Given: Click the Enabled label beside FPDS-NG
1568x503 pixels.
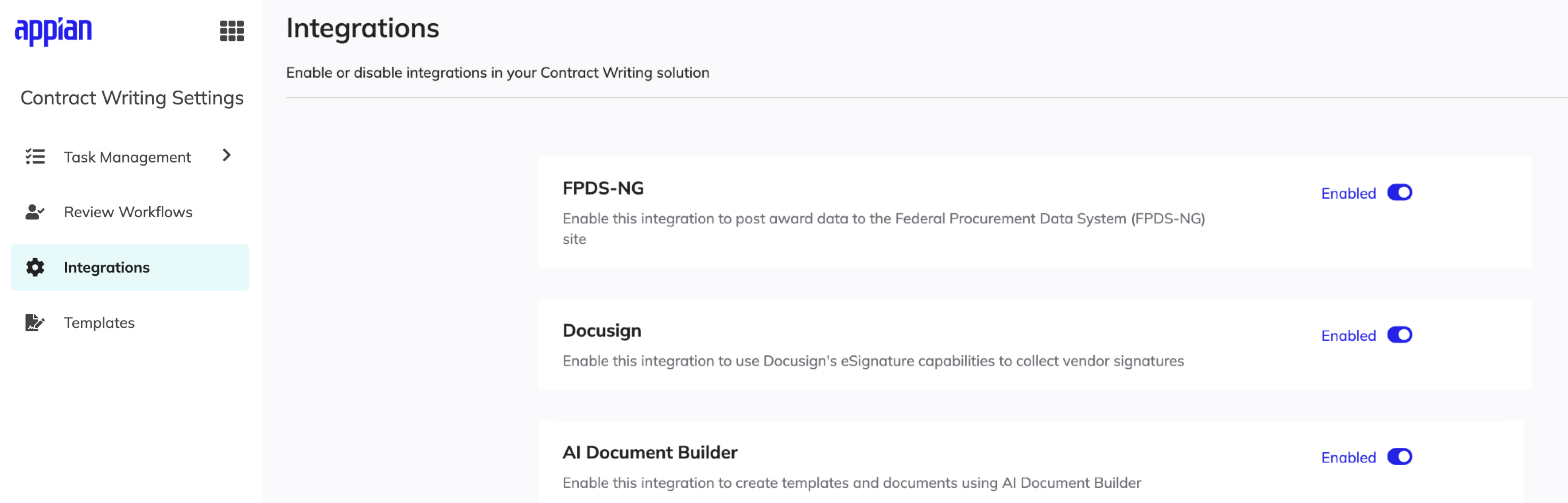Looking at the screenshot, I should coord(1348,193).
